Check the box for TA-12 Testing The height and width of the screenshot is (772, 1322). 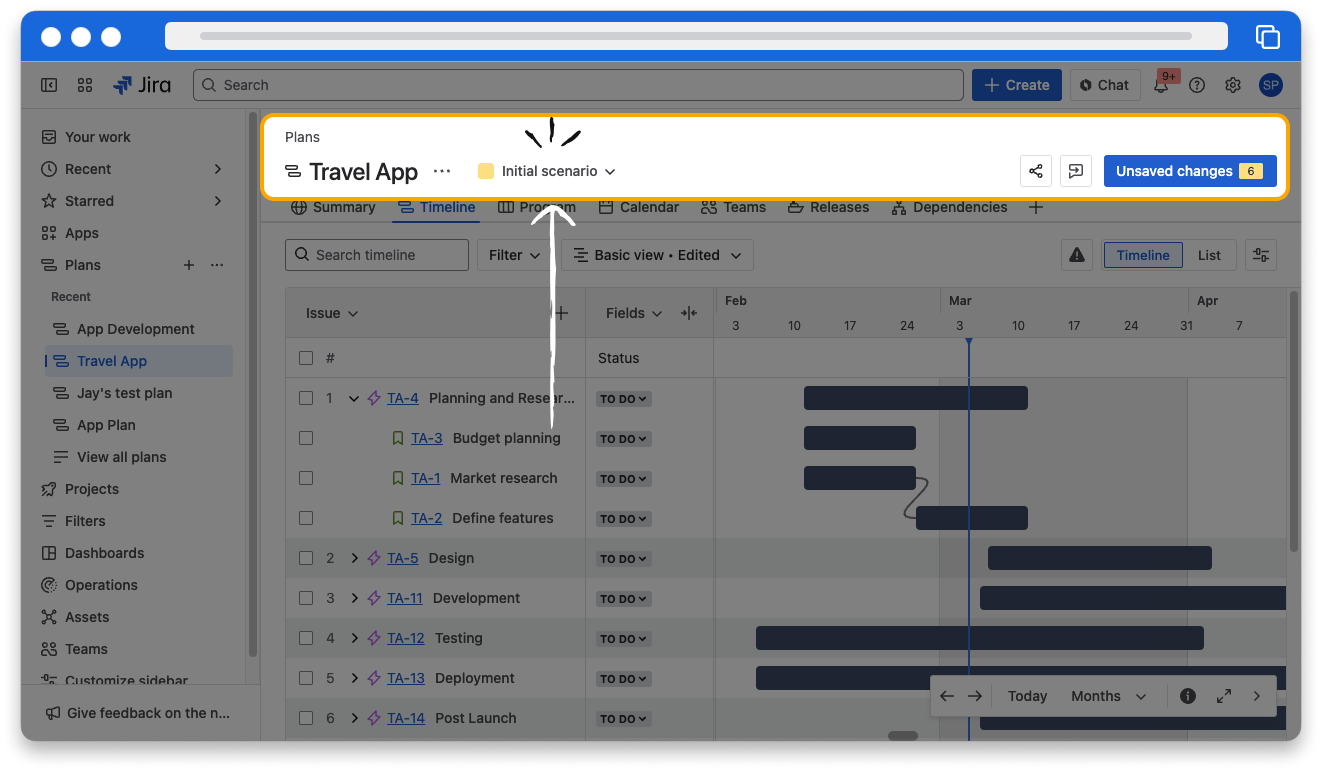pyautogui.click(x=306, y=638)
